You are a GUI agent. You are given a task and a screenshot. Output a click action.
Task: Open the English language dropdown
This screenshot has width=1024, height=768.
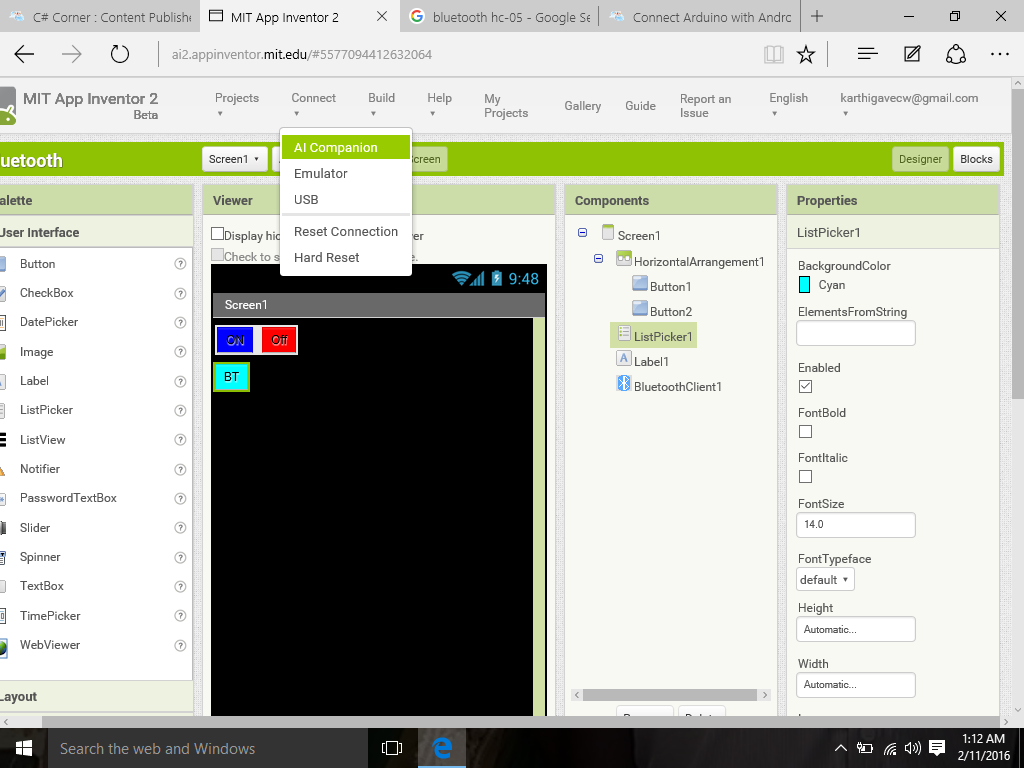click(788, 104)
